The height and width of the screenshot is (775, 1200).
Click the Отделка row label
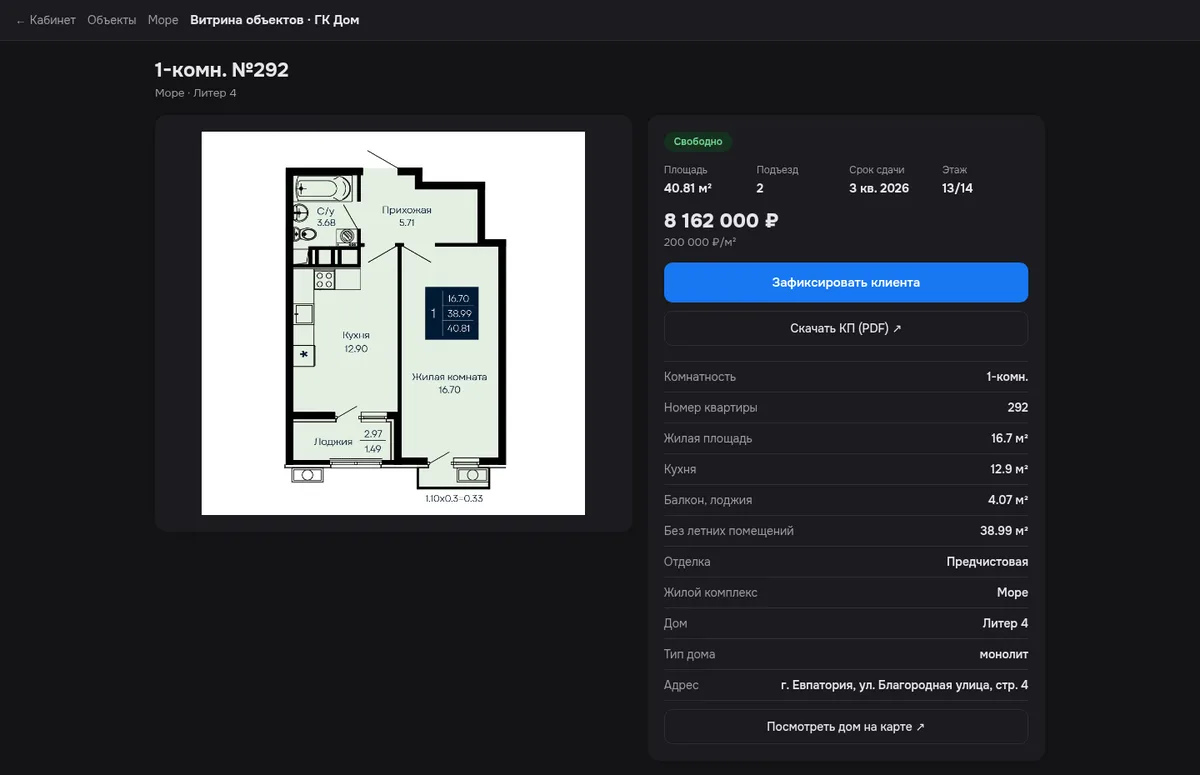click(687, 562)
